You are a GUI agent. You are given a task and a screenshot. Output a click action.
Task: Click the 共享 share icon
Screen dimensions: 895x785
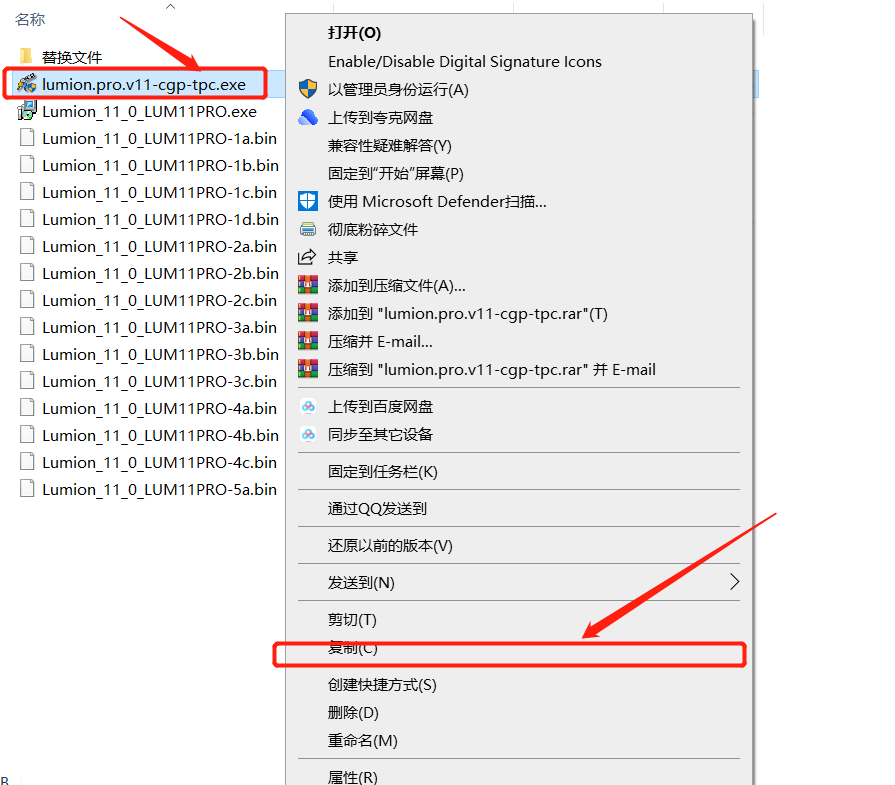308,256
